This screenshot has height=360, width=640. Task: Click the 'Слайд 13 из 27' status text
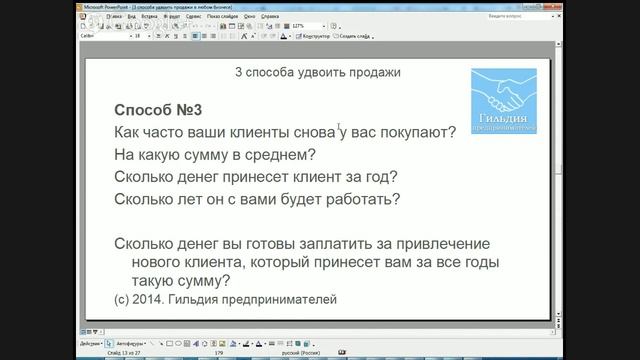click(x=124, y=353)
